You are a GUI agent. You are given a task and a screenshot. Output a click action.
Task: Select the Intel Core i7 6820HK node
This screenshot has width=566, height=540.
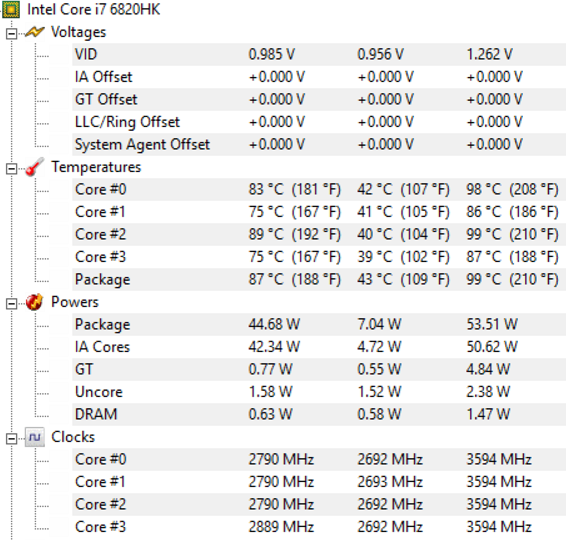[x=93, y=9]
